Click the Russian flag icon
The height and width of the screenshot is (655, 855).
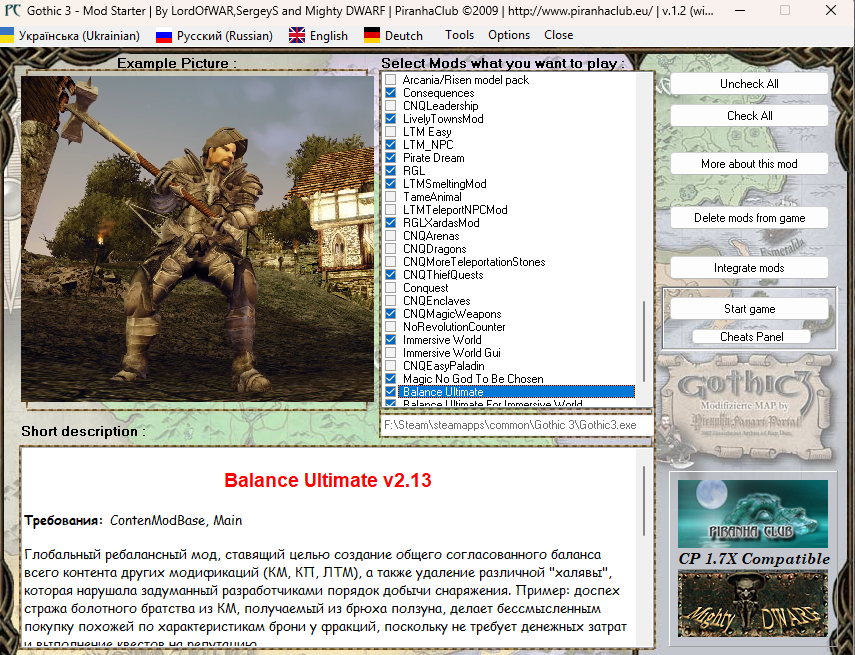[x=165, y=35]
